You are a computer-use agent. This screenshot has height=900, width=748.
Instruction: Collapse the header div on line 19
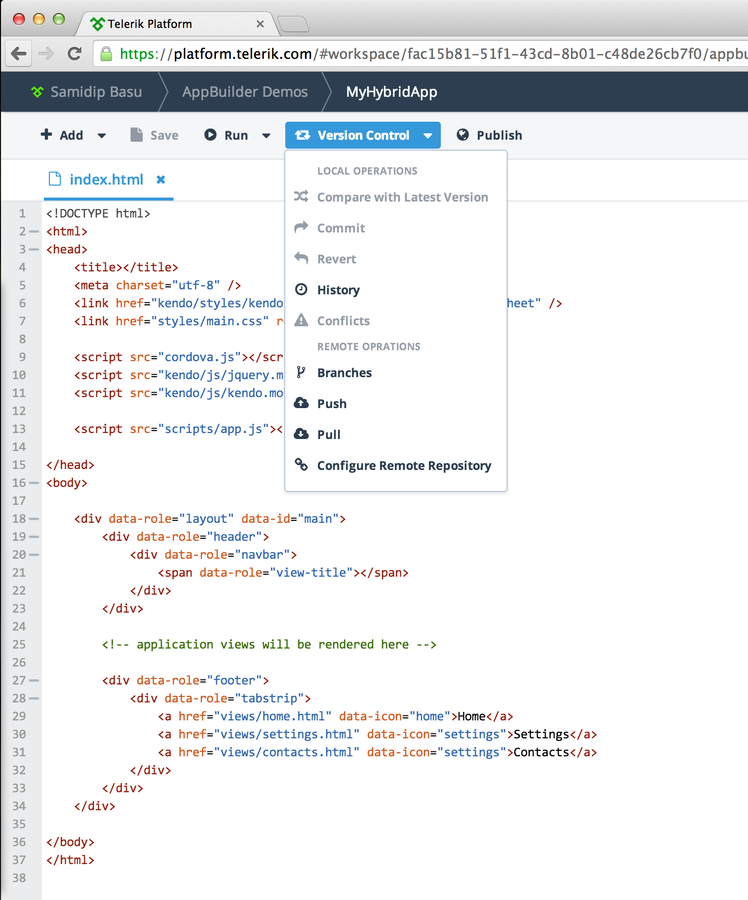[x=34, y=537]
